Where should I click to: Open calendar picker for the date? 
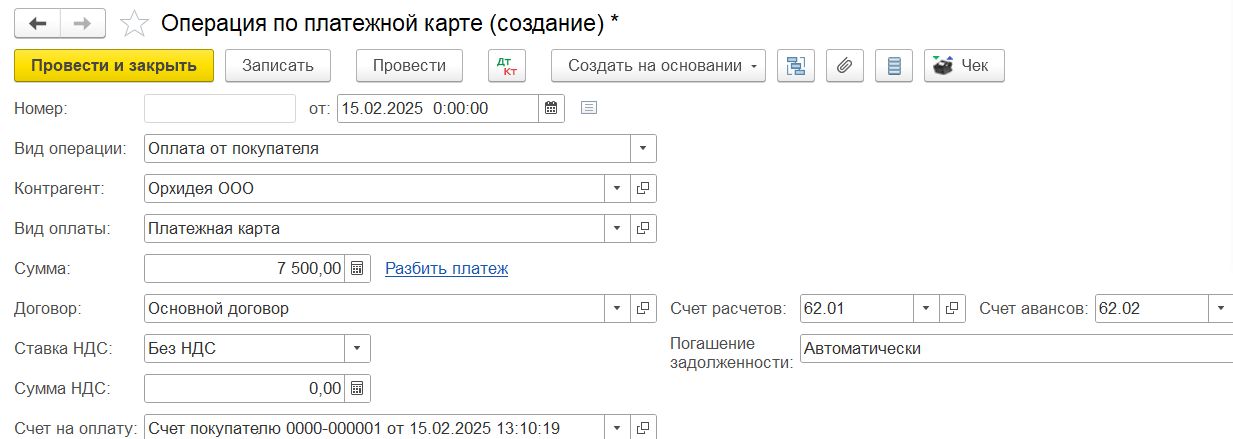pyautogui.click(x=552, y=108)
